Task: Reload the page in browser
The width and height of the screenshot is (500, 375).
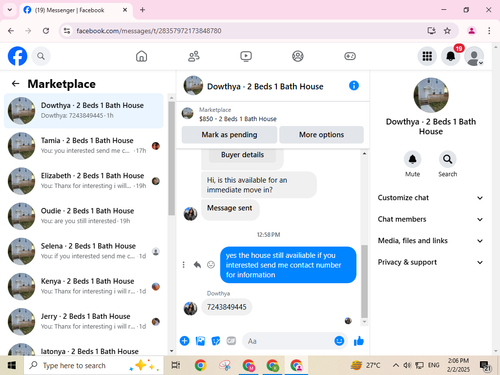Action: tap(46, 31)
